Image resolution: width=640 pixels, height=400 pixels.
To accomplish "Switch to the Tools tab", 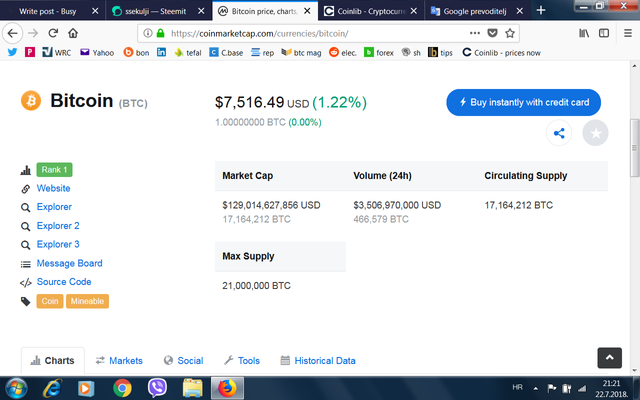I will coord(242,361).
